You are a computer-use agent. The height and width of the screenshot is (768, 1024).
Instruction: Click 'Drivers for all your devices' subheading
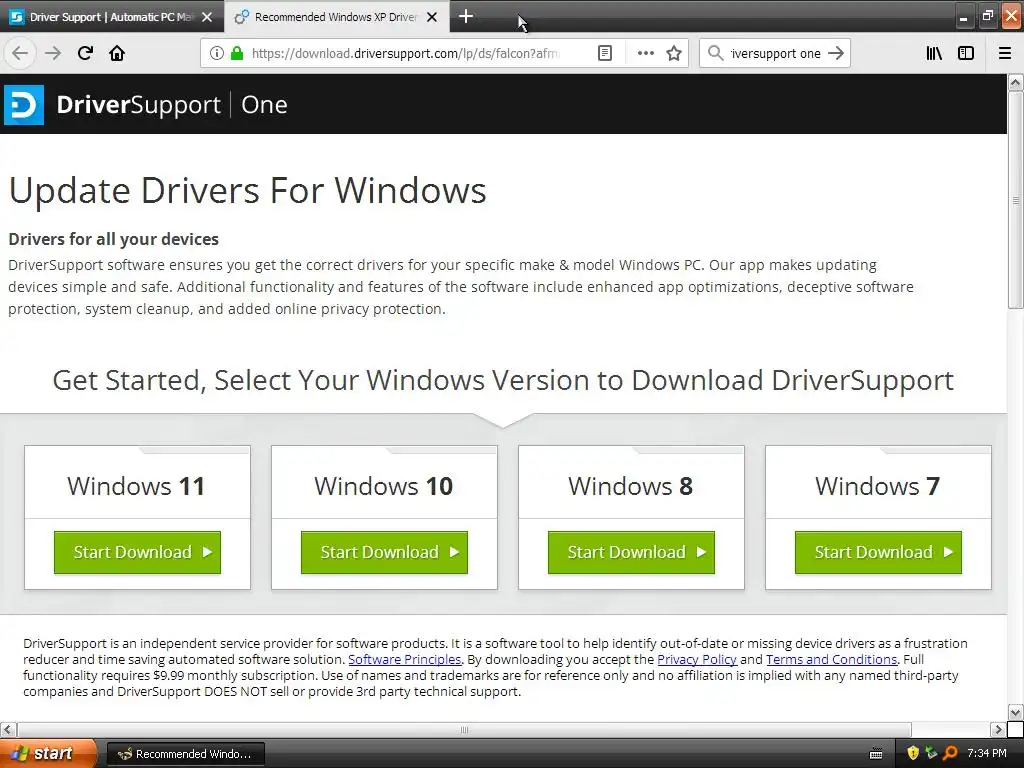pos(114,239)
